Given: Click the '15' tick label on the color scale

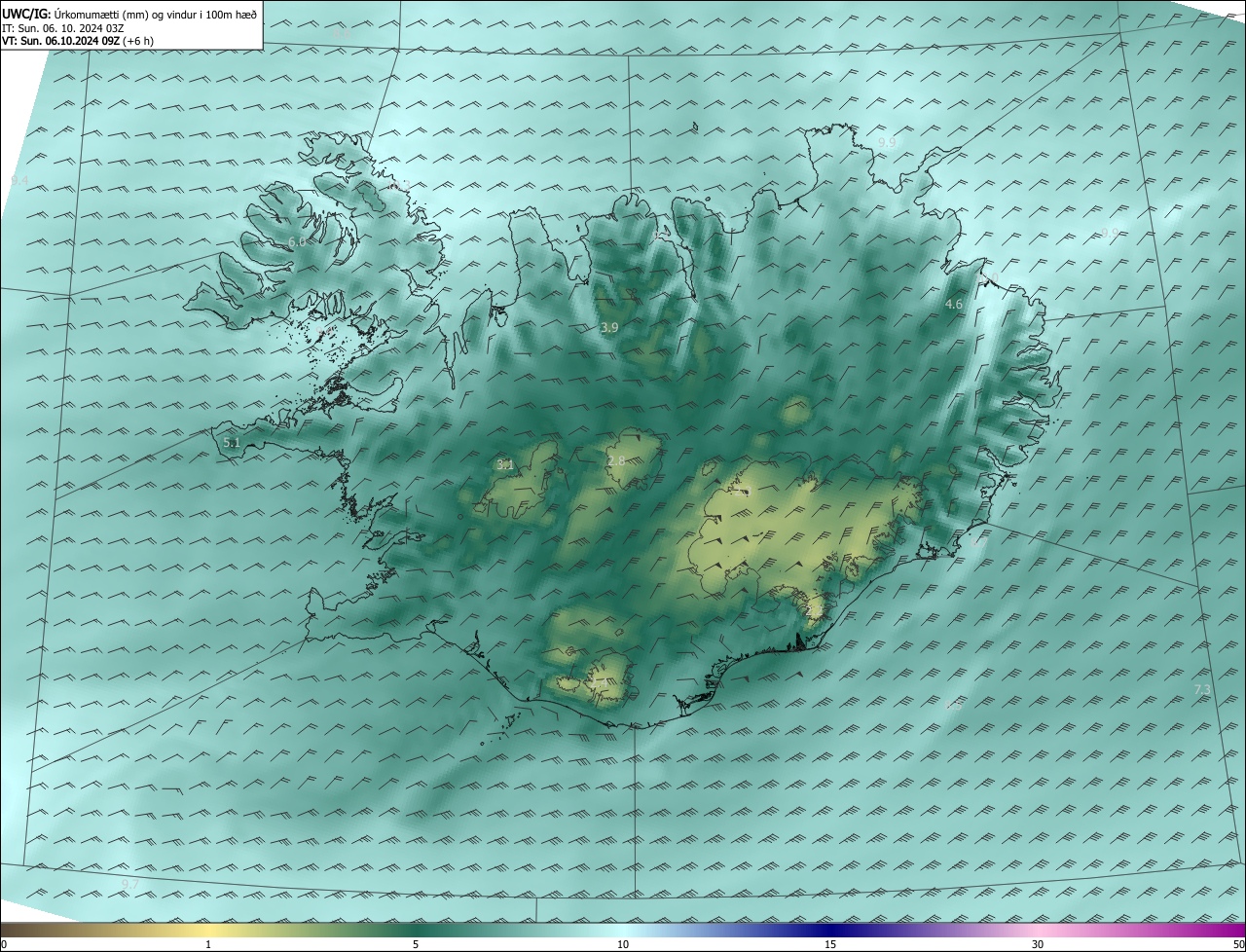Looking at the screenshot, I should [830, 944].
